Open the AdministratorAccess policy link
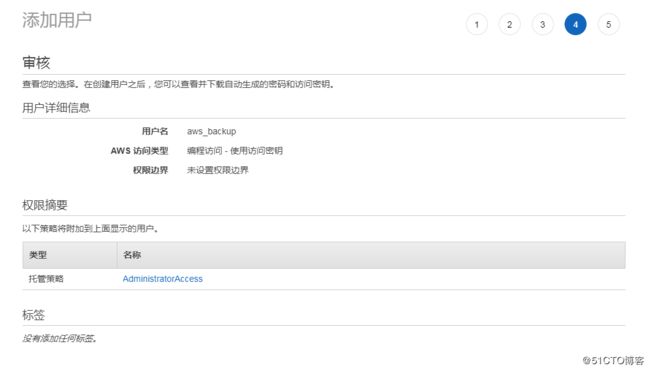Screen dimensions: 650x371 click(162, 279)
